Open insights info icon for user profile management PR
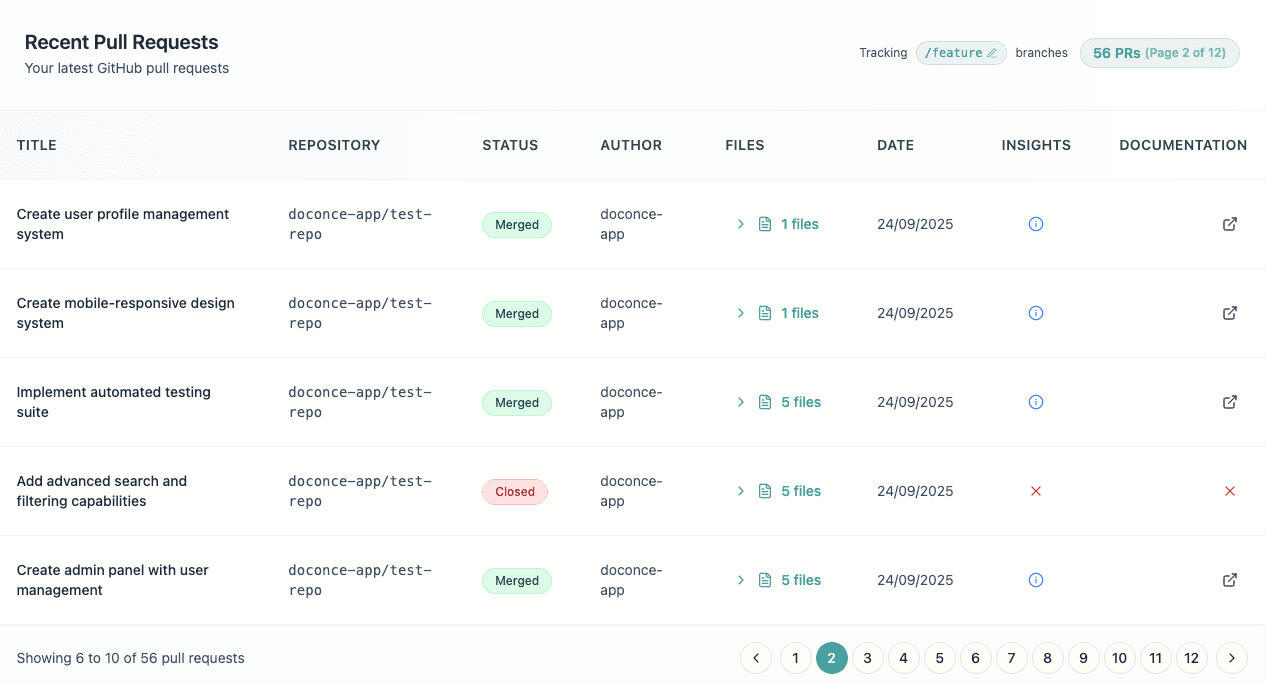Image resolution: width=1266 pixels, height=685 pixels. click(x=1035, y=224)
